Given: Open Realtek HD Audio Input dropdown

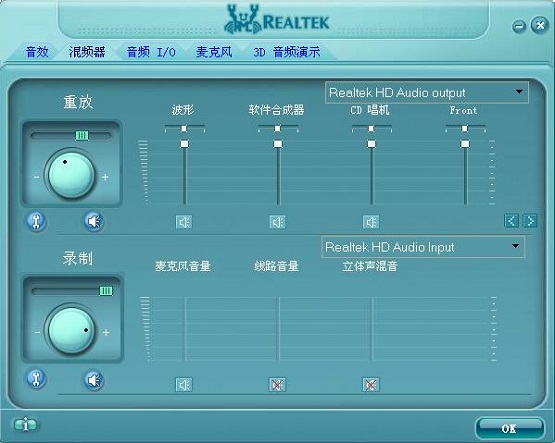Looking at the screenshot, I should [423, 247].
